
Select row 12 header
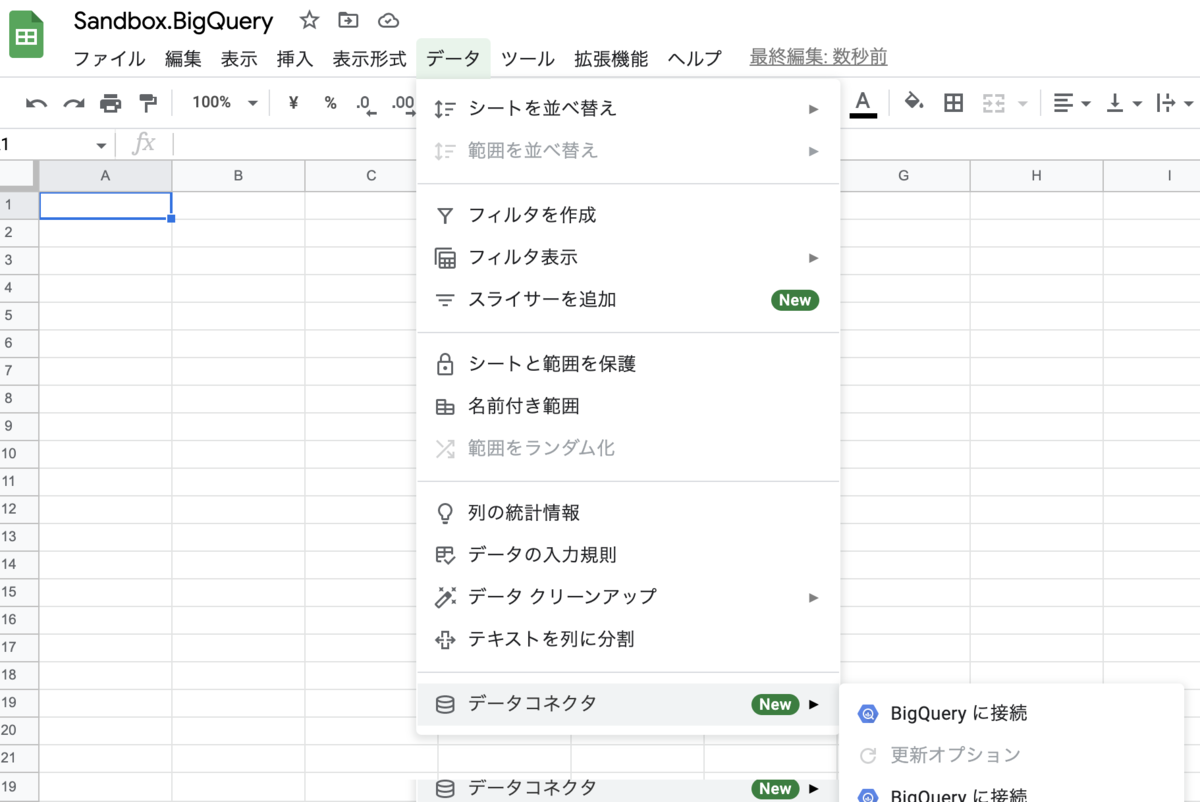tap(19, 508)
